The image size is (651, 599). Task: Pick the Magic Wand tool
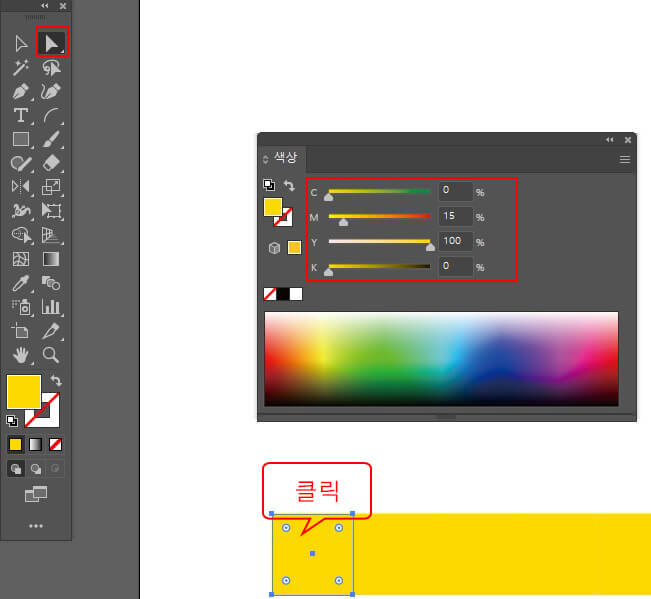[x=21, y=67]
